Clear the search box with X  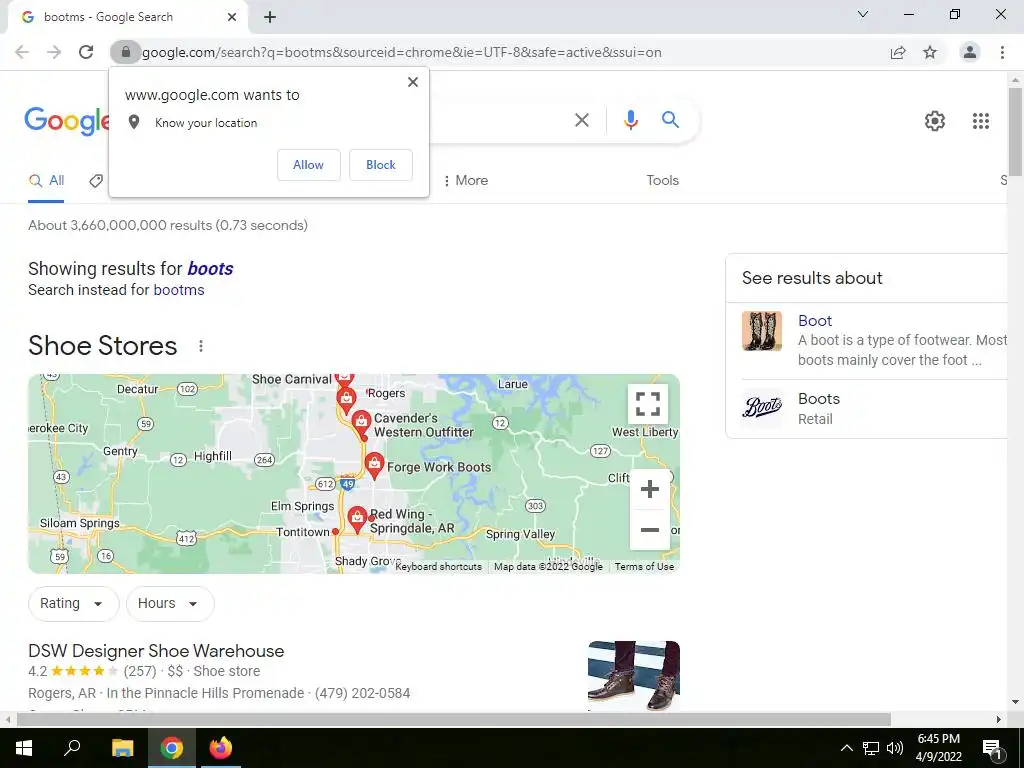point(581,120)
